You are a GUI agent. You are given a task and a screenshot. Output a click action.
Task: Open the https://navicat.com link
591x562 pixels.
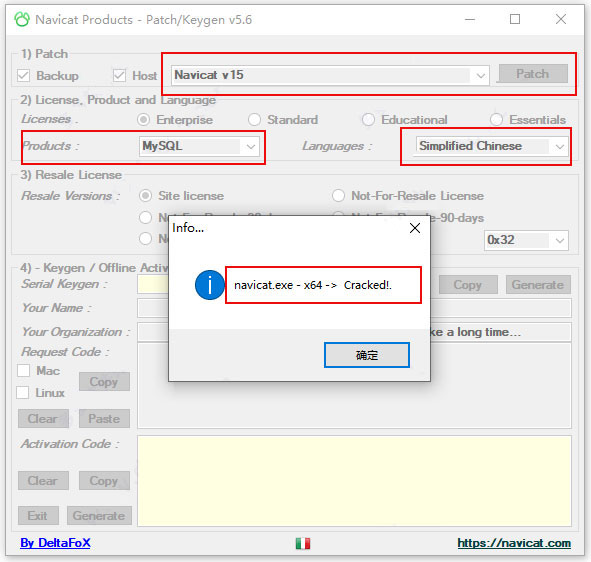pyautogui.click(x=514, y=543)
